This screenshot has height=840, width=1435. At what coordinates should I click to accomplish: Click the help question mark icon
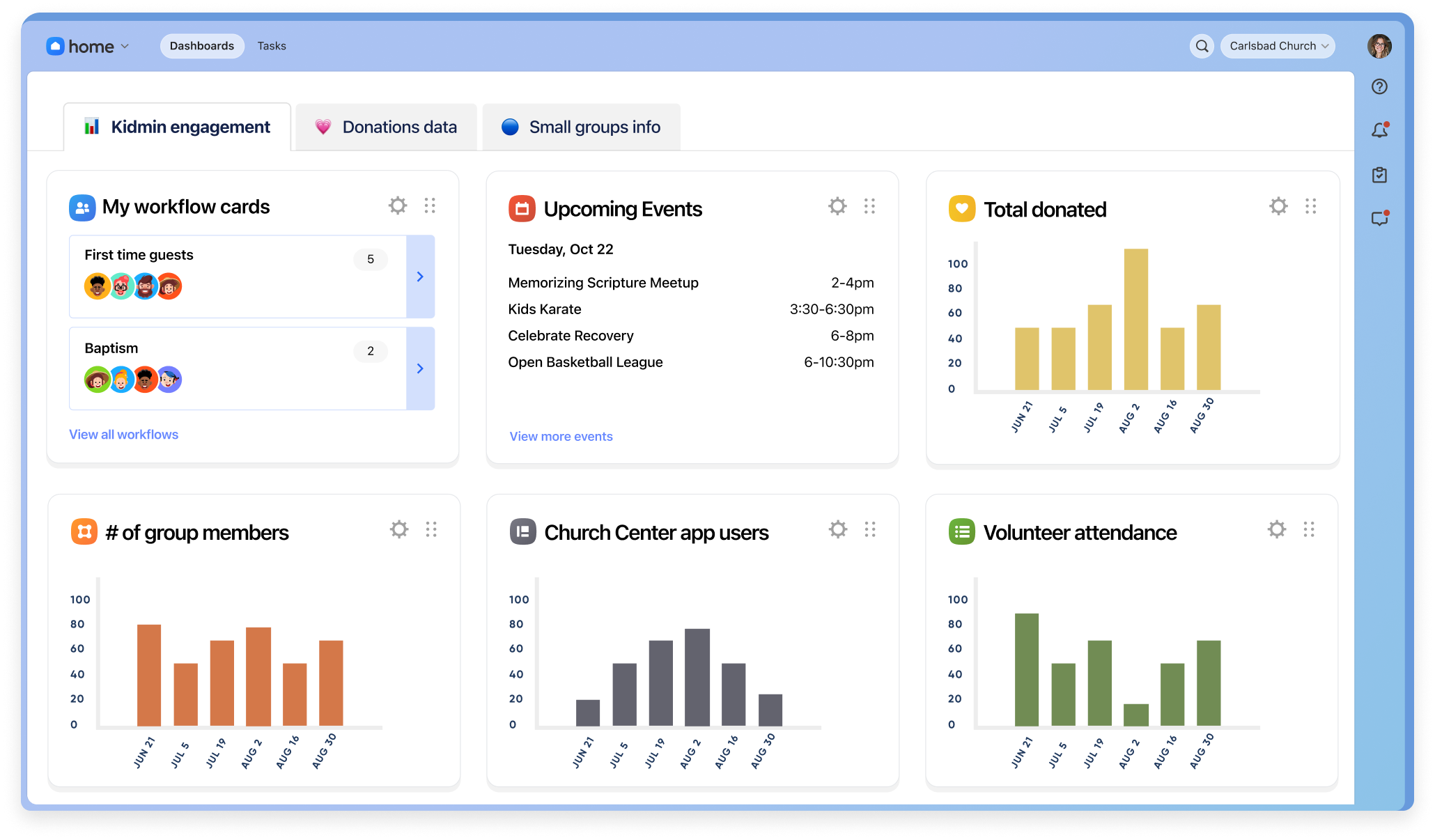(1379, 86)
